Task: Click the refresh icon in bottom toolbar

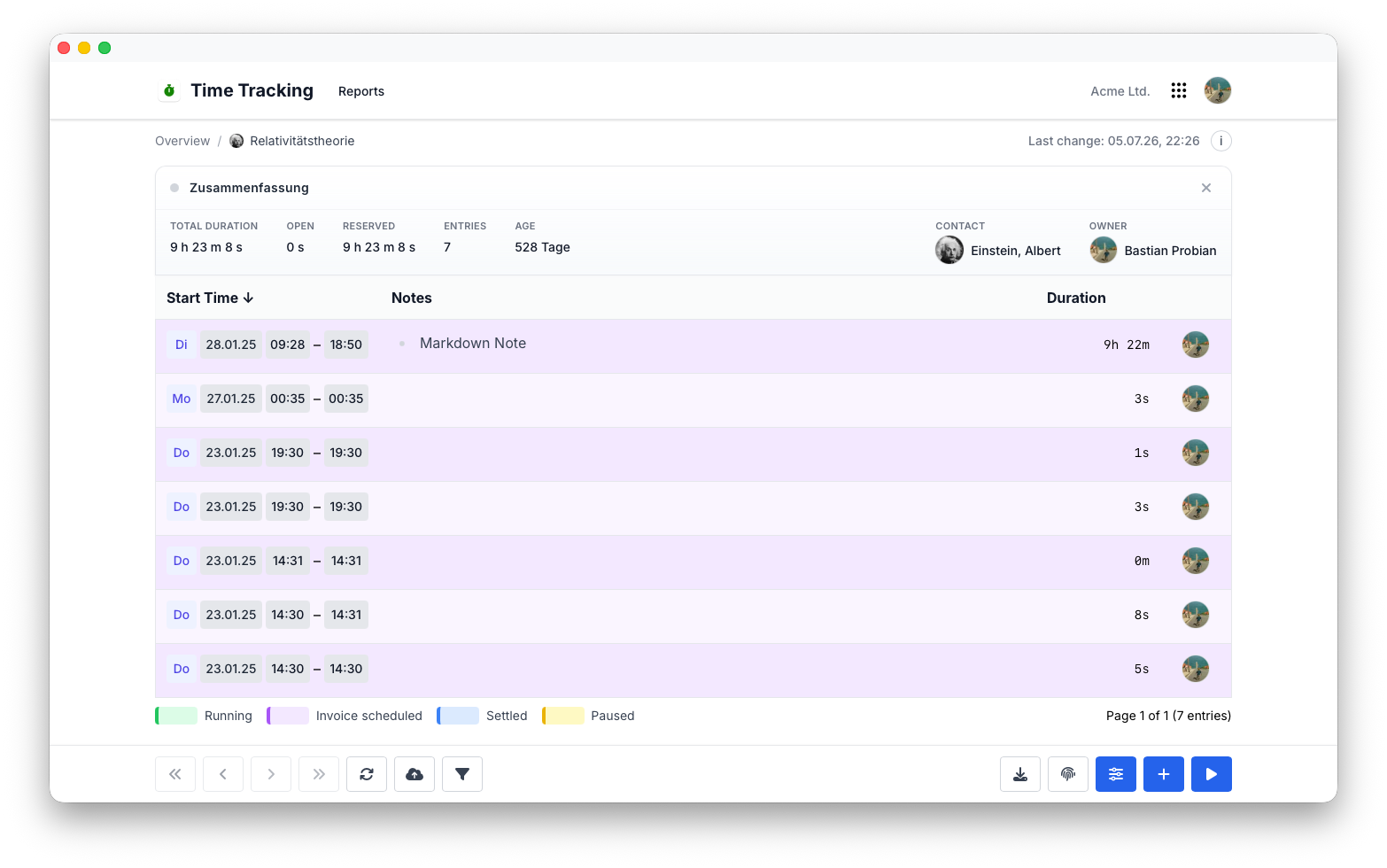Action: pyautogui.click(x=367, y=774)
